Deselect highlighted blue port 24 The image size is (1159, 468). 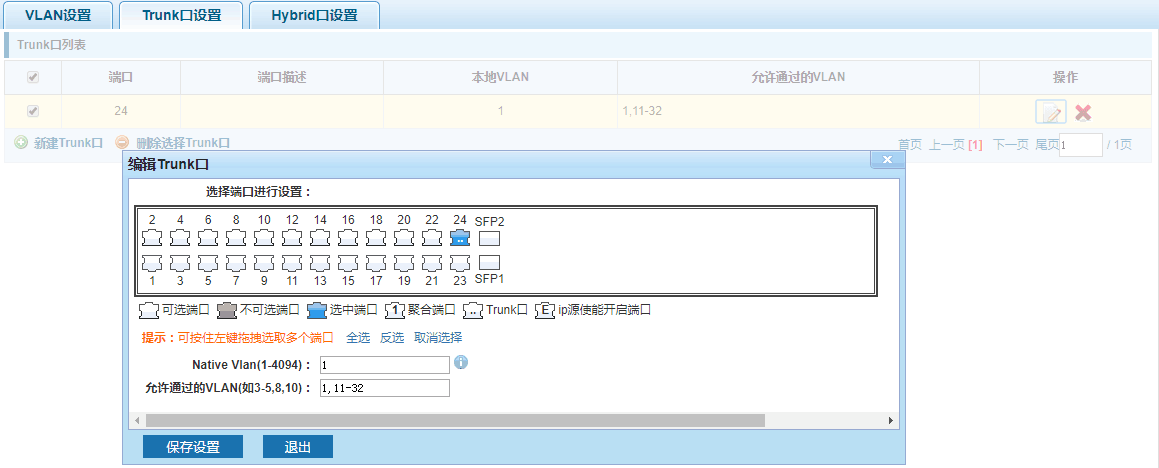click(460, 238)
